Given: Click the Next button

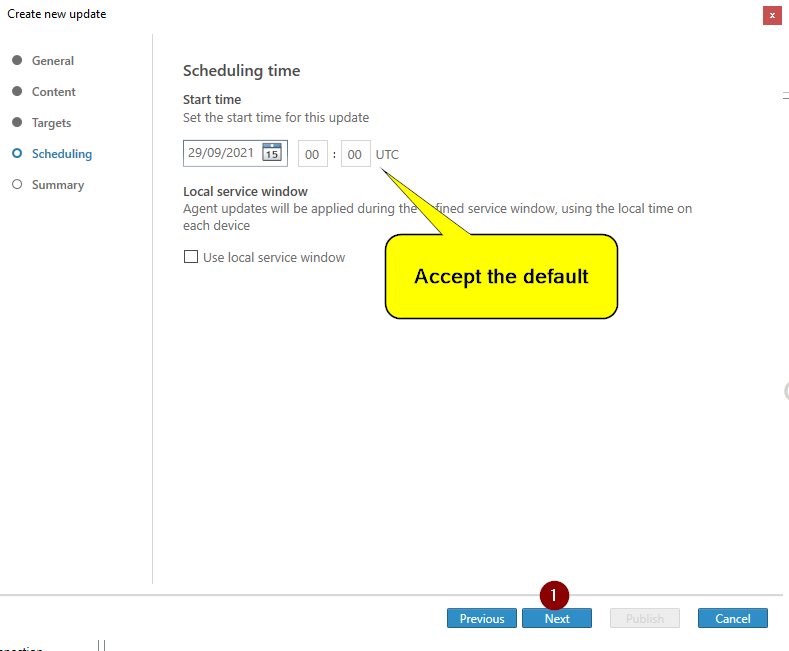Looking at the screenshot, I should [x=557, y=618].
